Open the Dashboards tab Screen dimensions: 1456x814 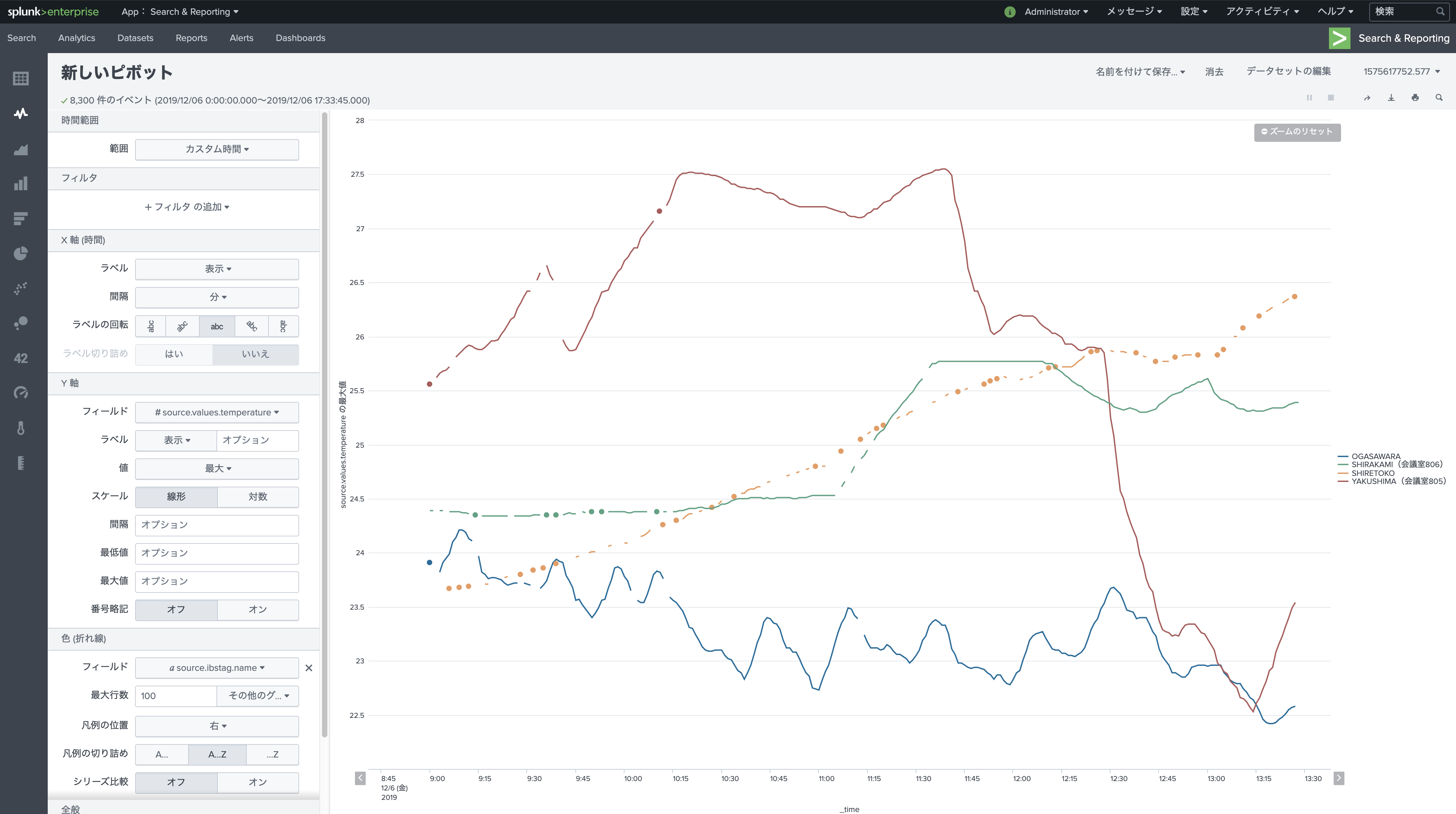pyautogui.click(x=300, y=38)
